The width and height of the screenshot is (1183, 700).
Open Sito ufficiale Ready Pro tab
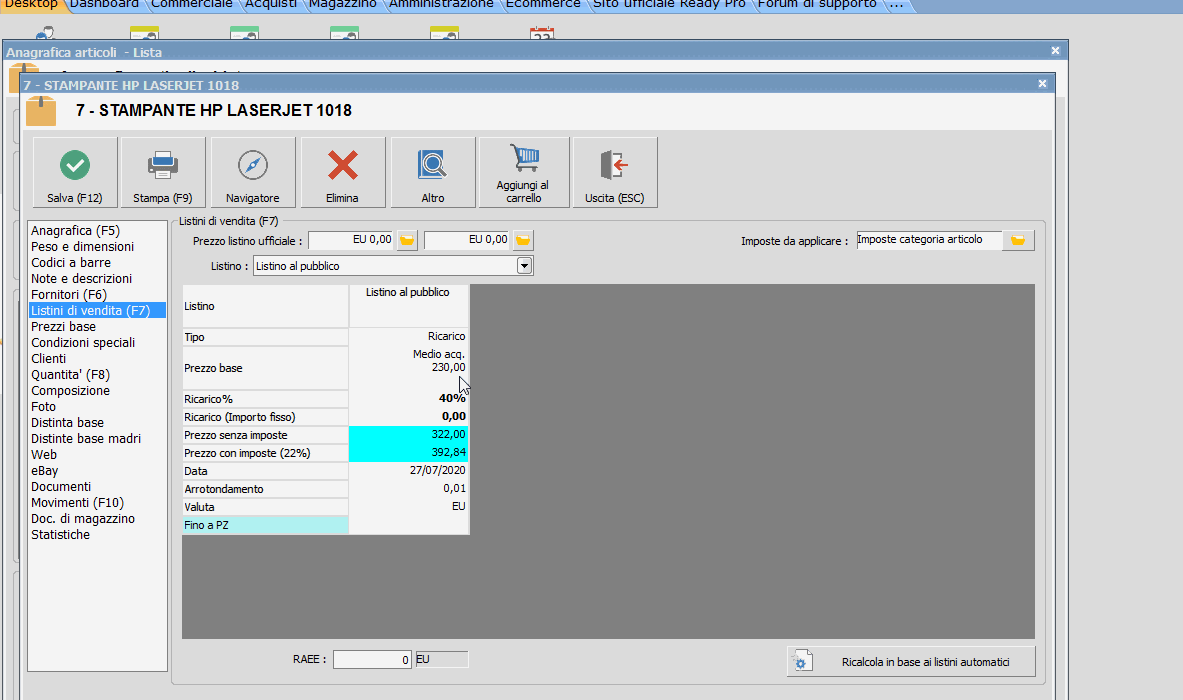pyautogui.click(x=669, y=5)
